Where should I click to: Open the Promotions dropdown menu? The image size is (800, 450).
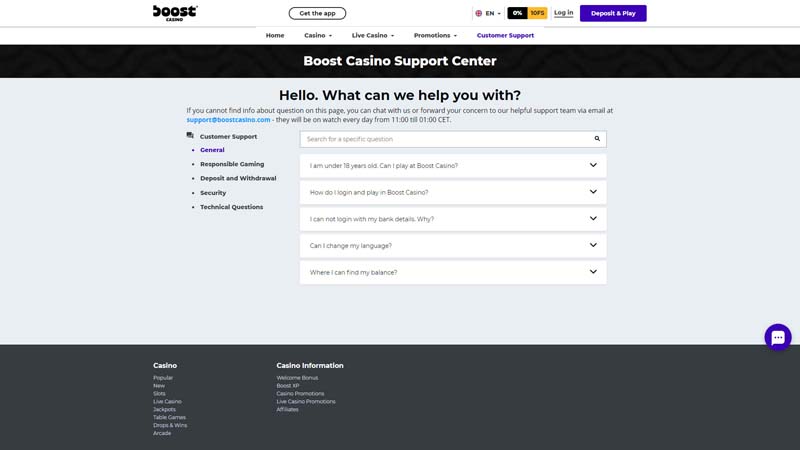[x=435, y=35]
